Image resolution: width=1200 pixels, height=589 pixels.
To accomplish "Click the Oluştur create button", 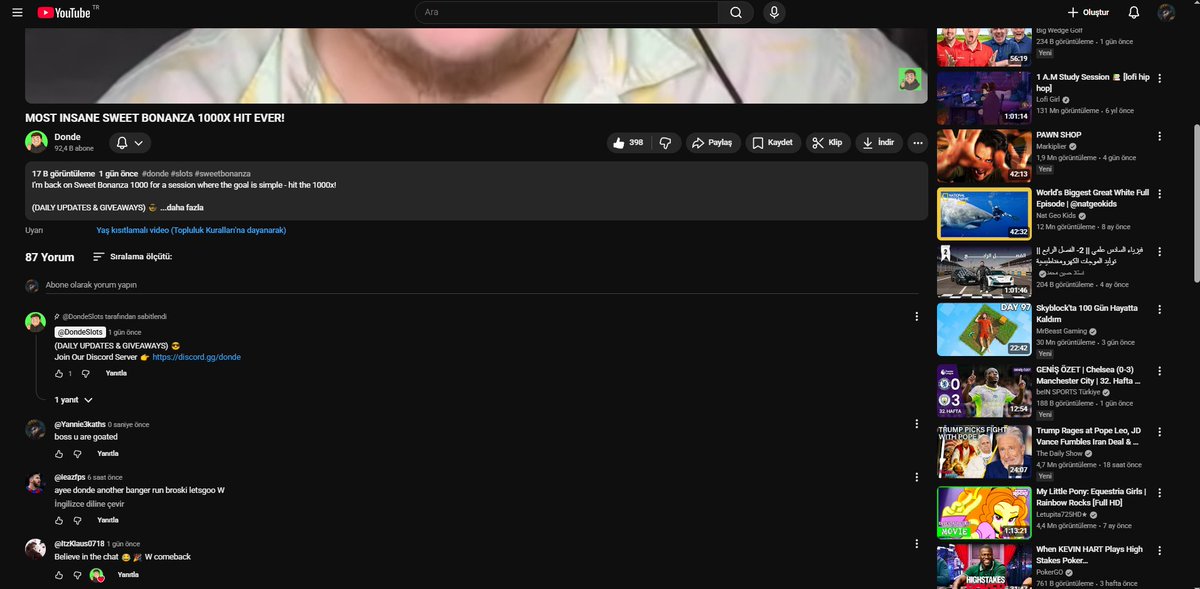I will click(1088, 12).
